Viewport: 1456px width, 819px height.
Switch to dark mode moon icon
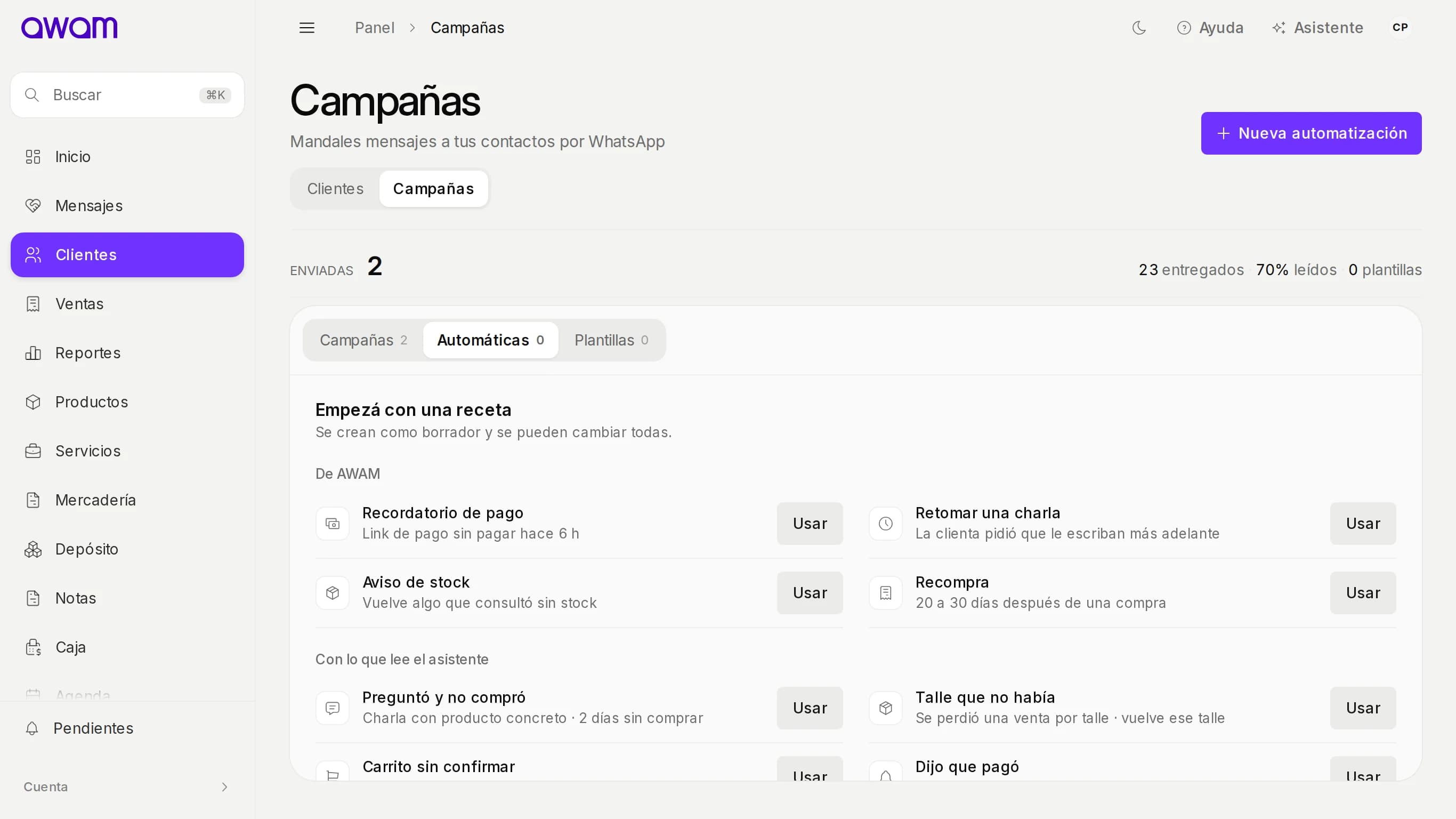pyautogui.click(x=1139, y=28)
